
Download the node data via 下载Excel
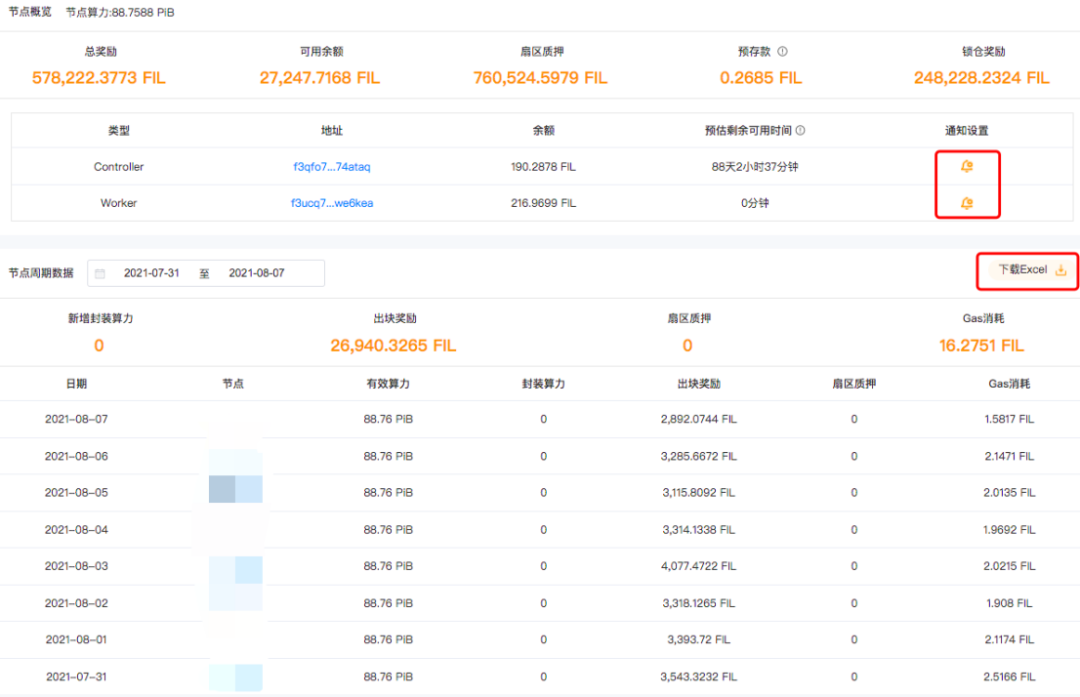(1031, 270)
